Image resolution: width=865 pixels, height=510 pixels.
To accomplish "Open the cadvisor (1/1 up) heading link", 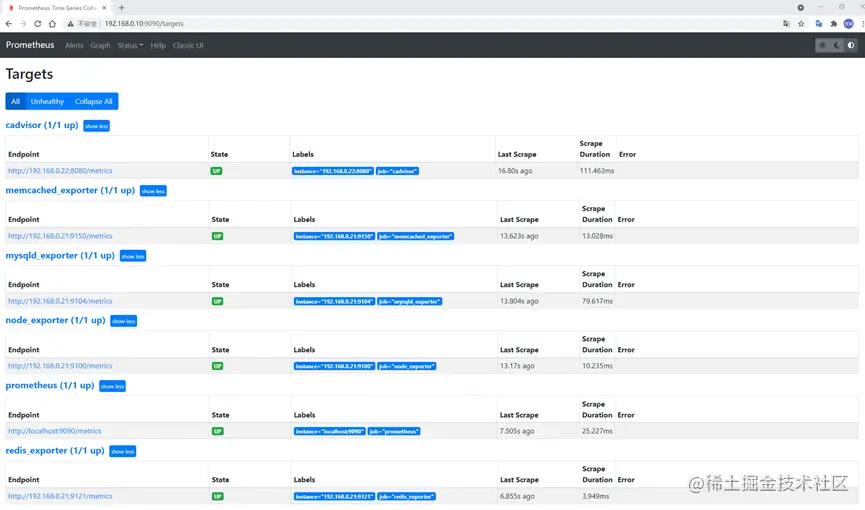I will [x=42, y=125].
